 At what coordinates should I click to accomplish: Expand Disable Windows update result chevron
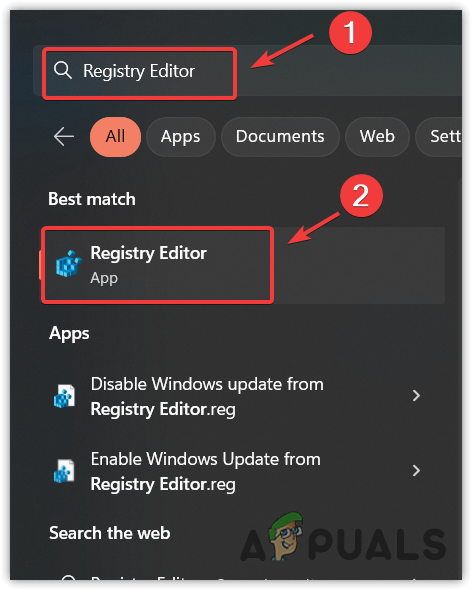[x=416, y=395]
